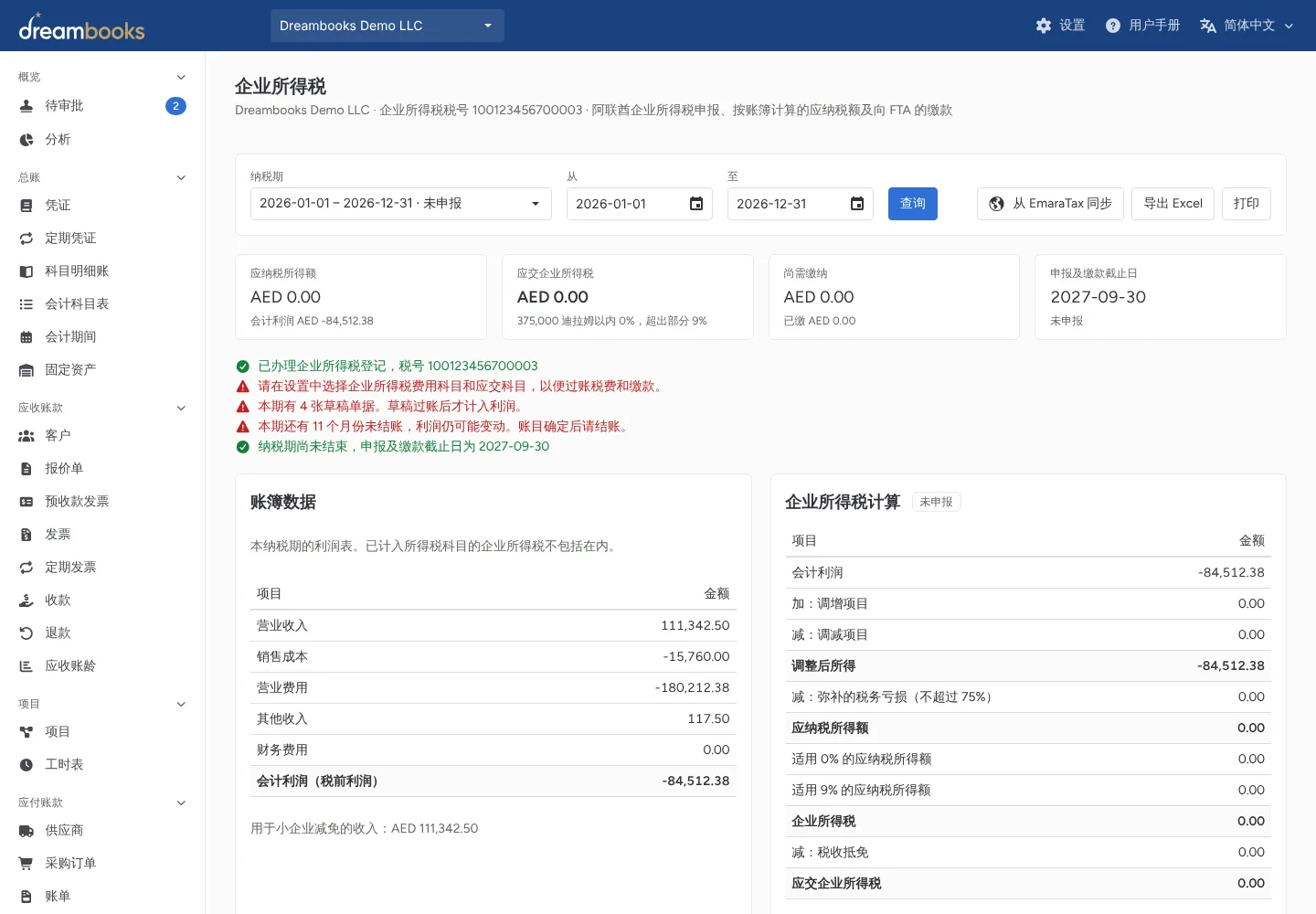
Task: Click the 科目明细账 ledger icon
Action: pyautogui.click(x=27, y=271)
